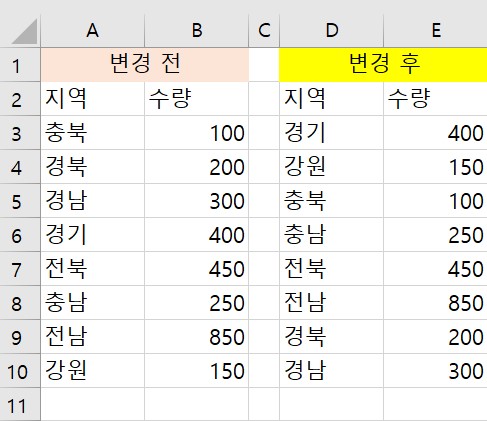This screenshot has width=487, height=421.
Task: Select cell A7 with 전북
Action: coord(93,269)
